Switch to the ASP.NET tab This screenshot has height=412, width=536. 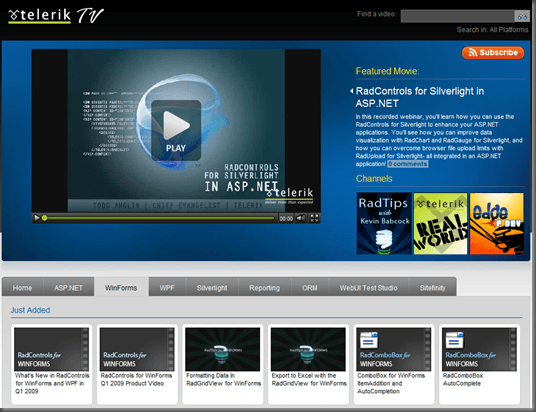pos(68,288)
